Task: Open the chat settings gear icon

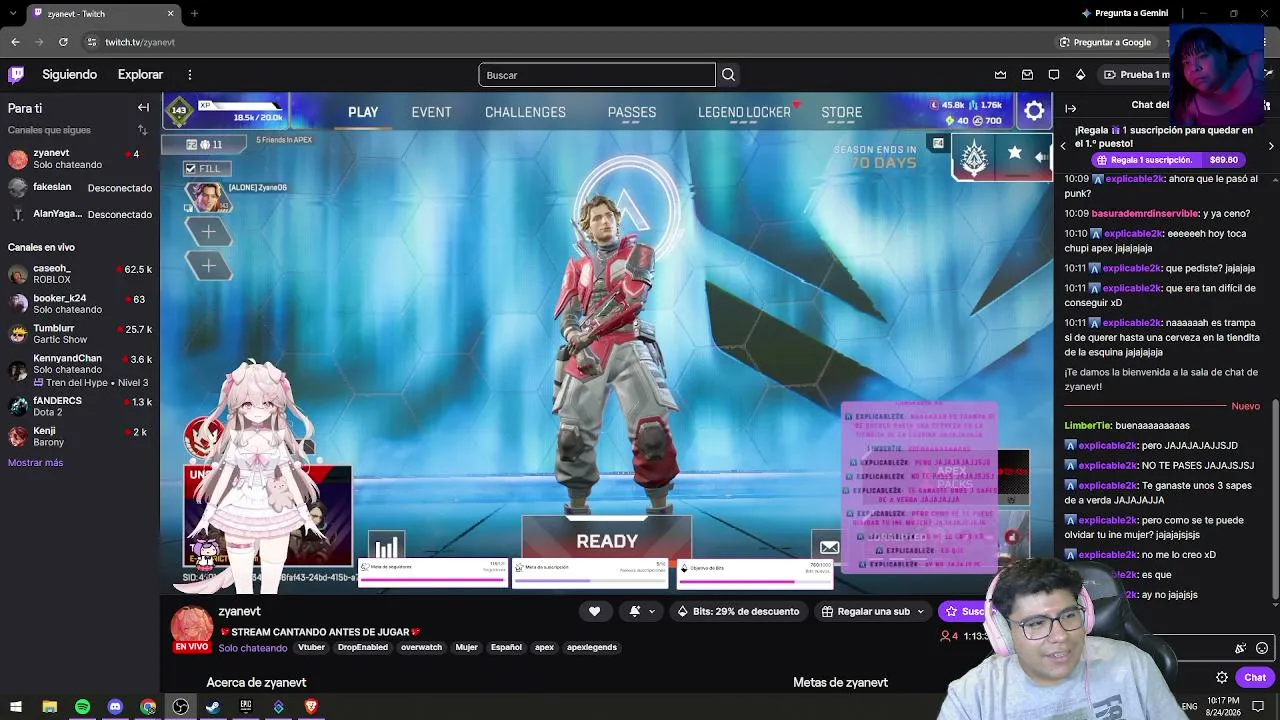Action: tap(1222, 678)
